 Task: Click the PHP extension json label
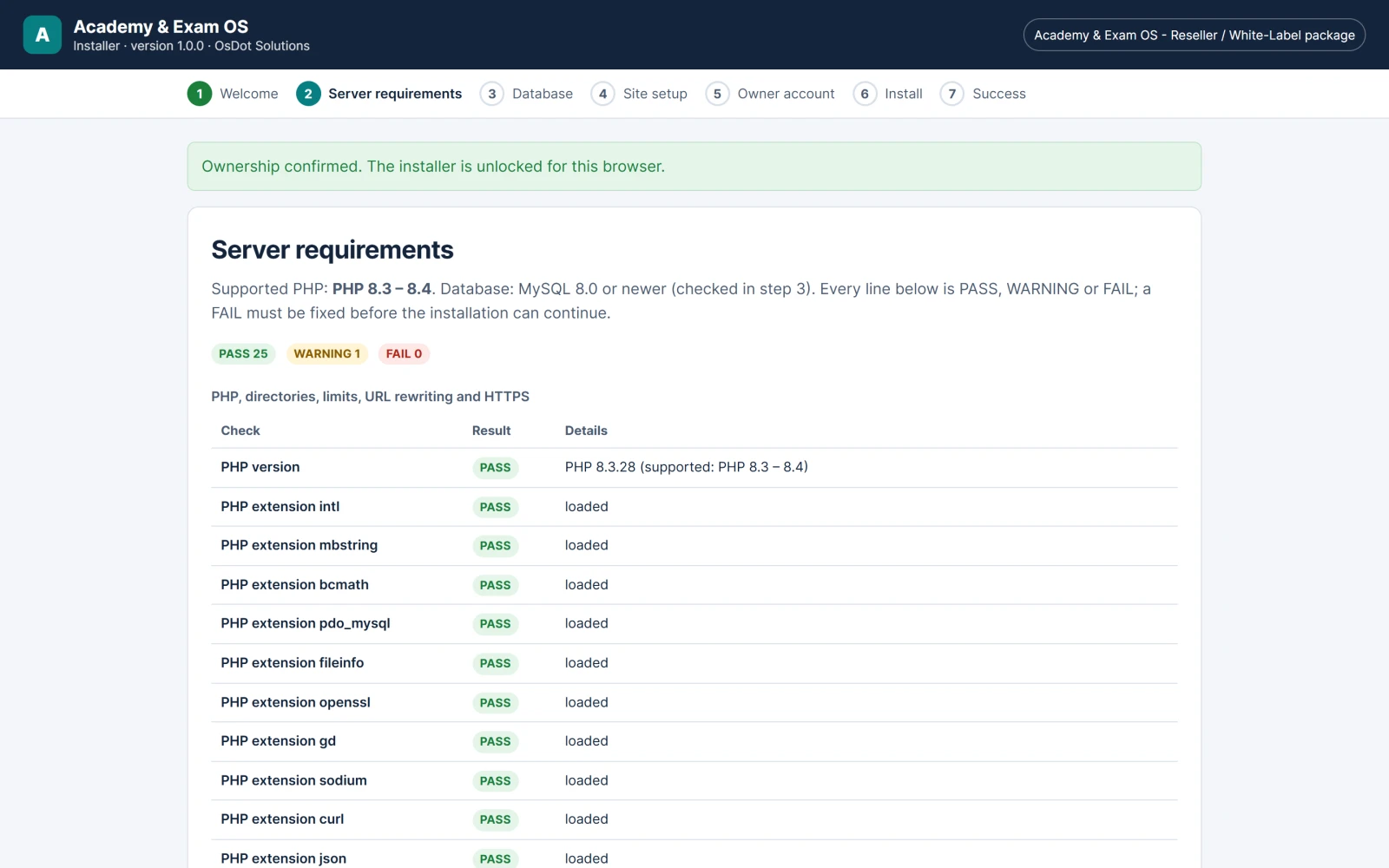[284, 858]
